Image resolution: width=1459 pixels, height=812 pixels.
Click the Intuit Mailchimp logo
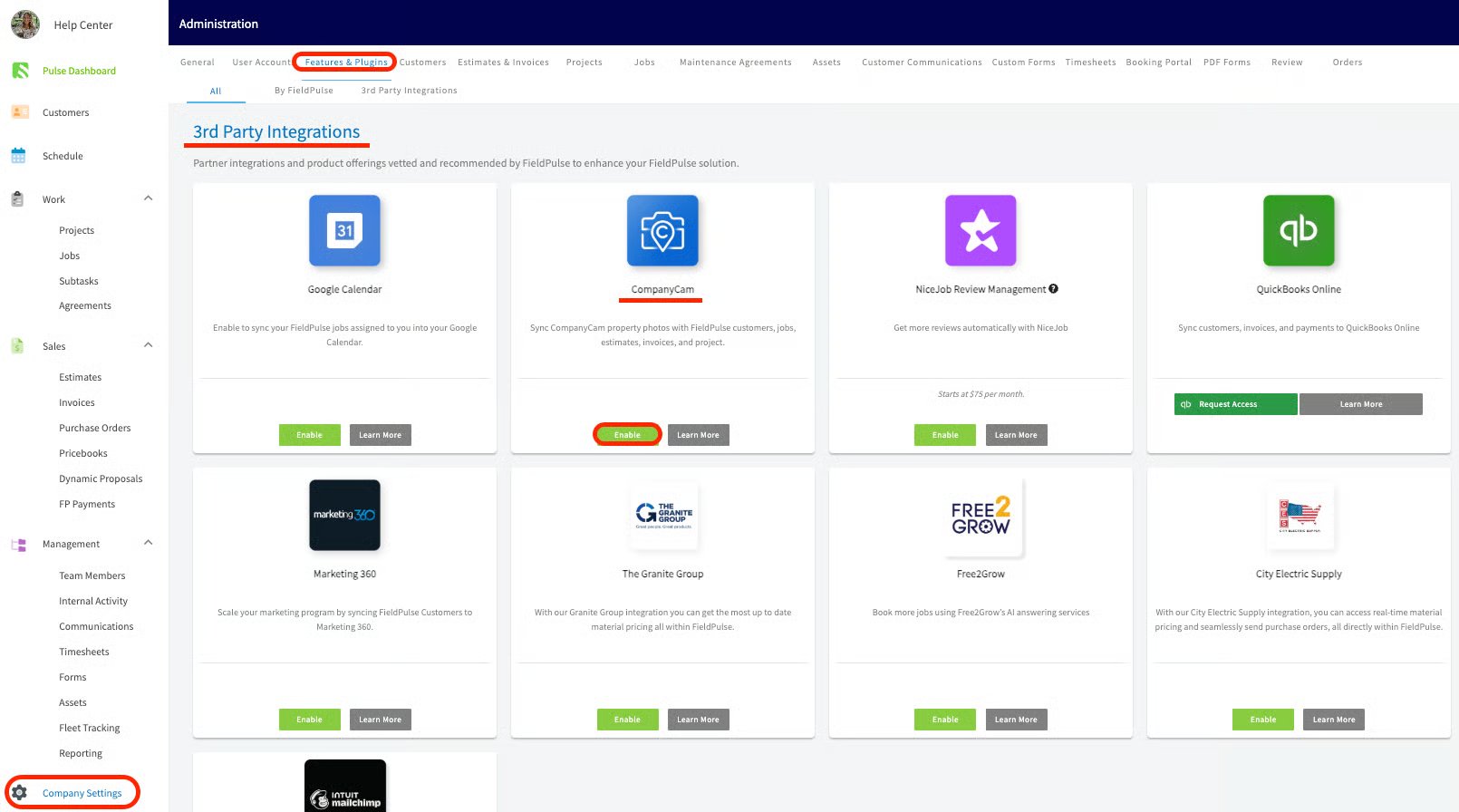point(345,786)
